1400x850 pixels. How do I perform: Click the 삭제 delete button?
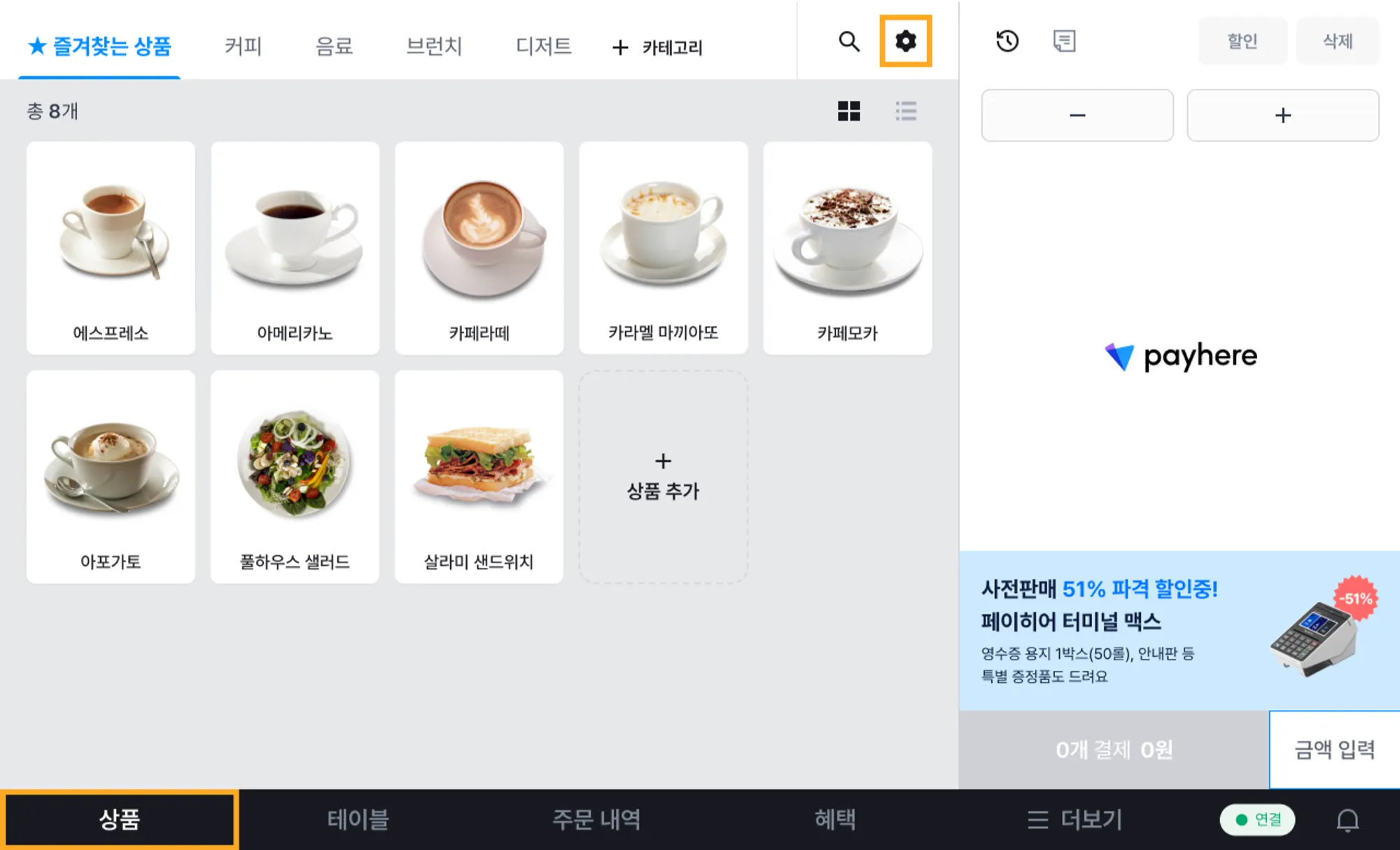coord(1338,41)
